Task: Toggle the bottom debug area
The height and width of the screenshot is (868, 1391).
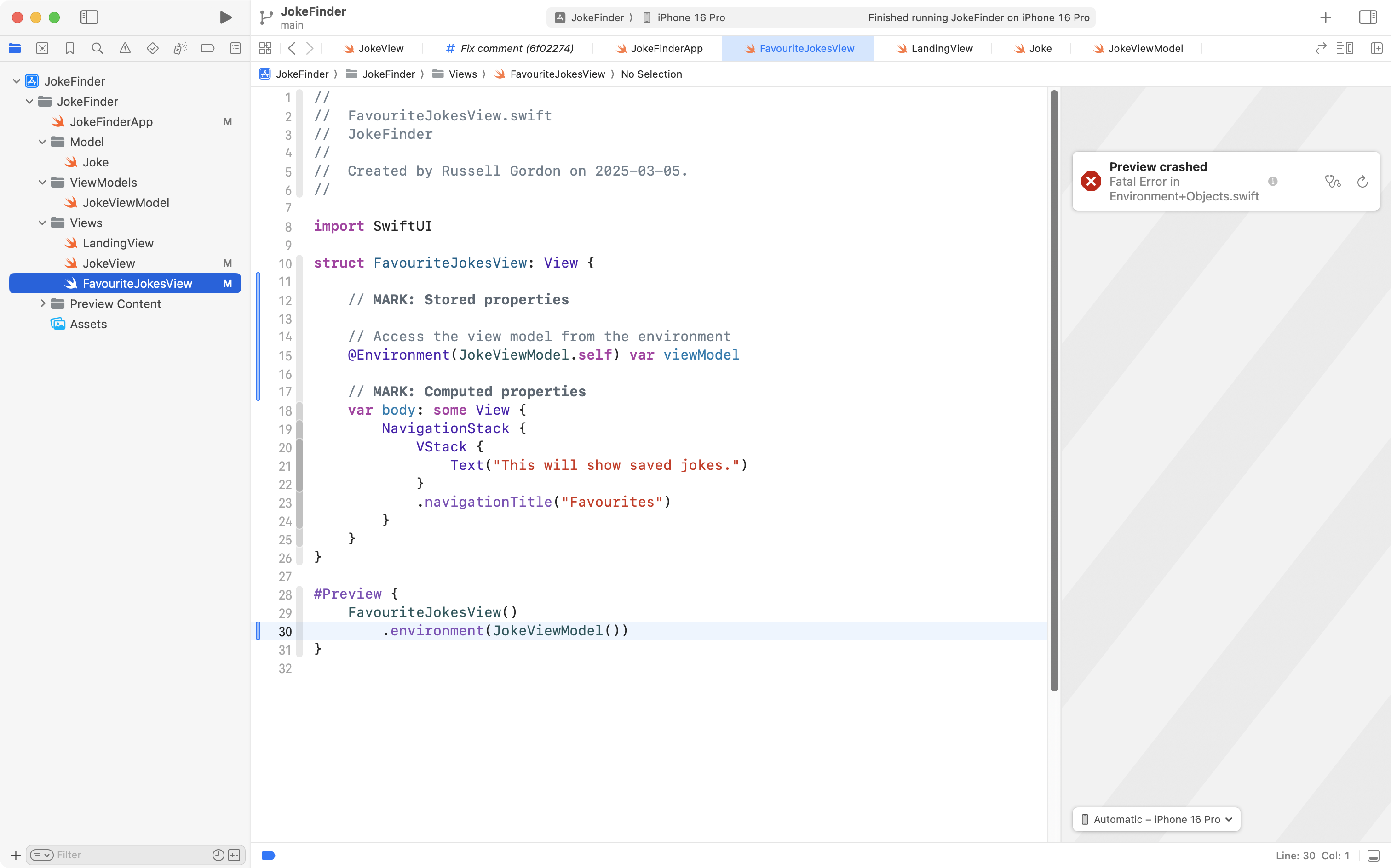Action: tap(1373, 856)
